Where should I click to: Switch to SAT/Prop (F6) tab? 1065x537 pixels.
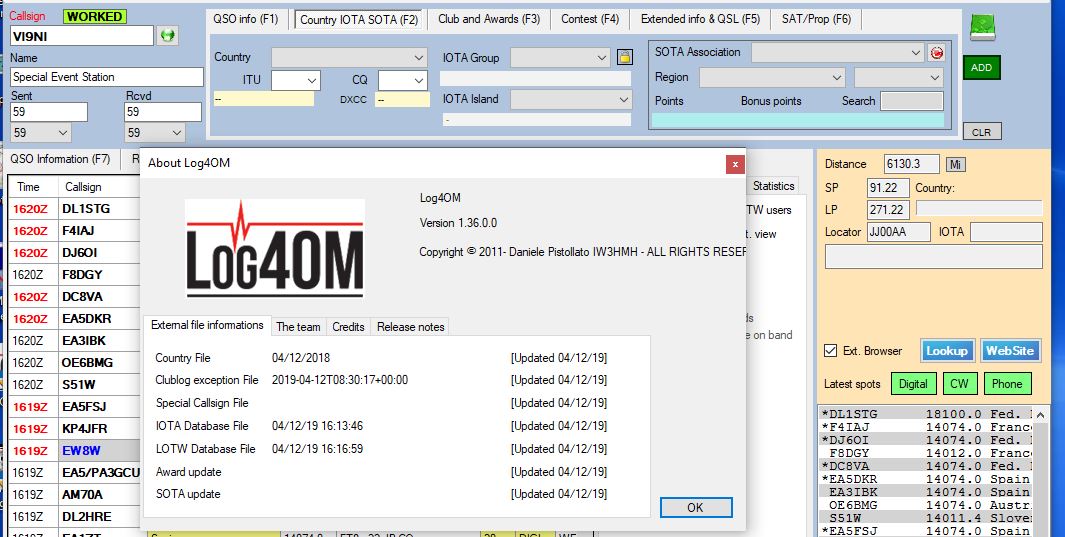click(x=816, y=19)
